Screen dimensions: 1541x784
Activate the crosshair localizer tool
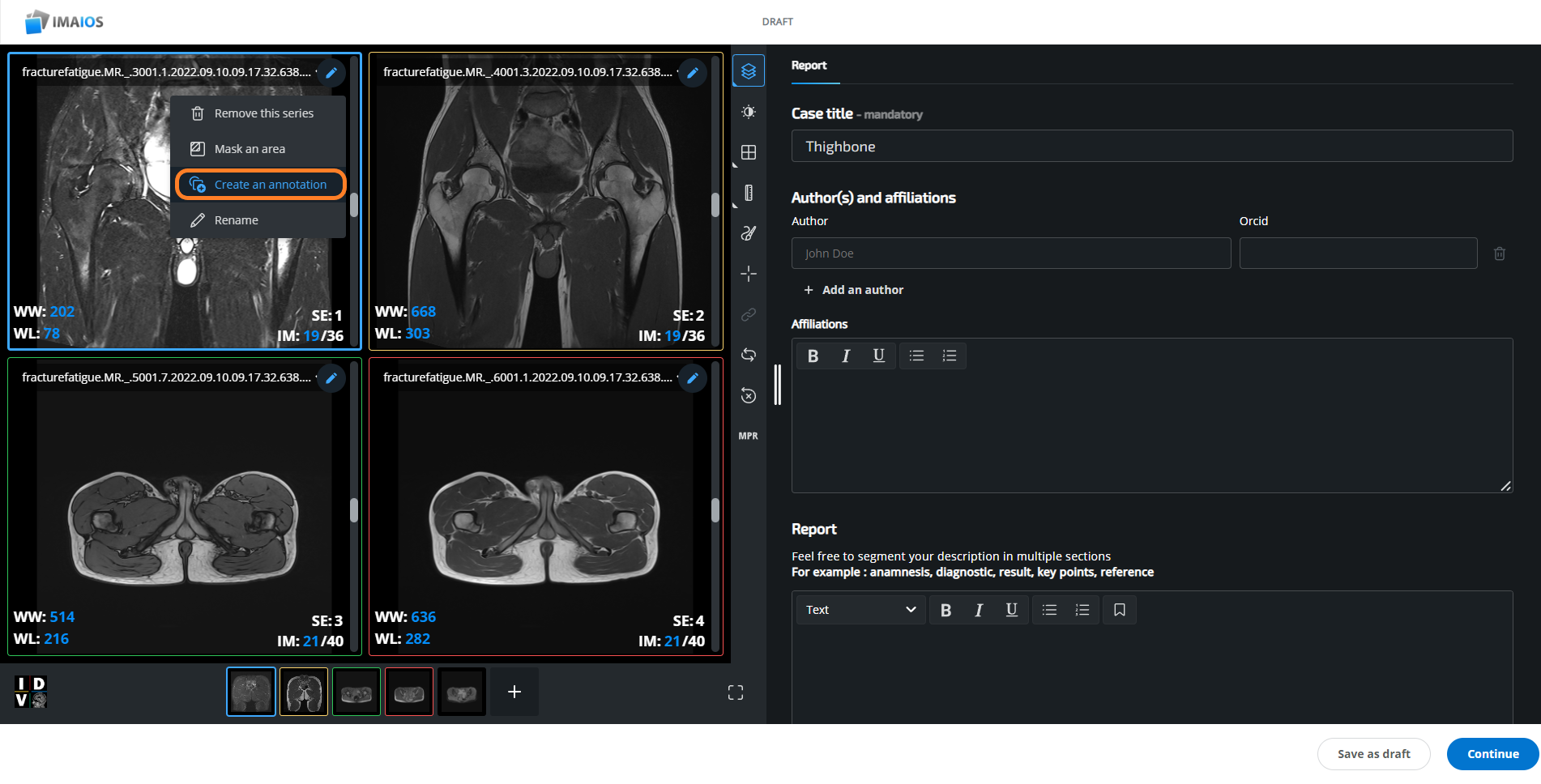(x=749, y=274)
